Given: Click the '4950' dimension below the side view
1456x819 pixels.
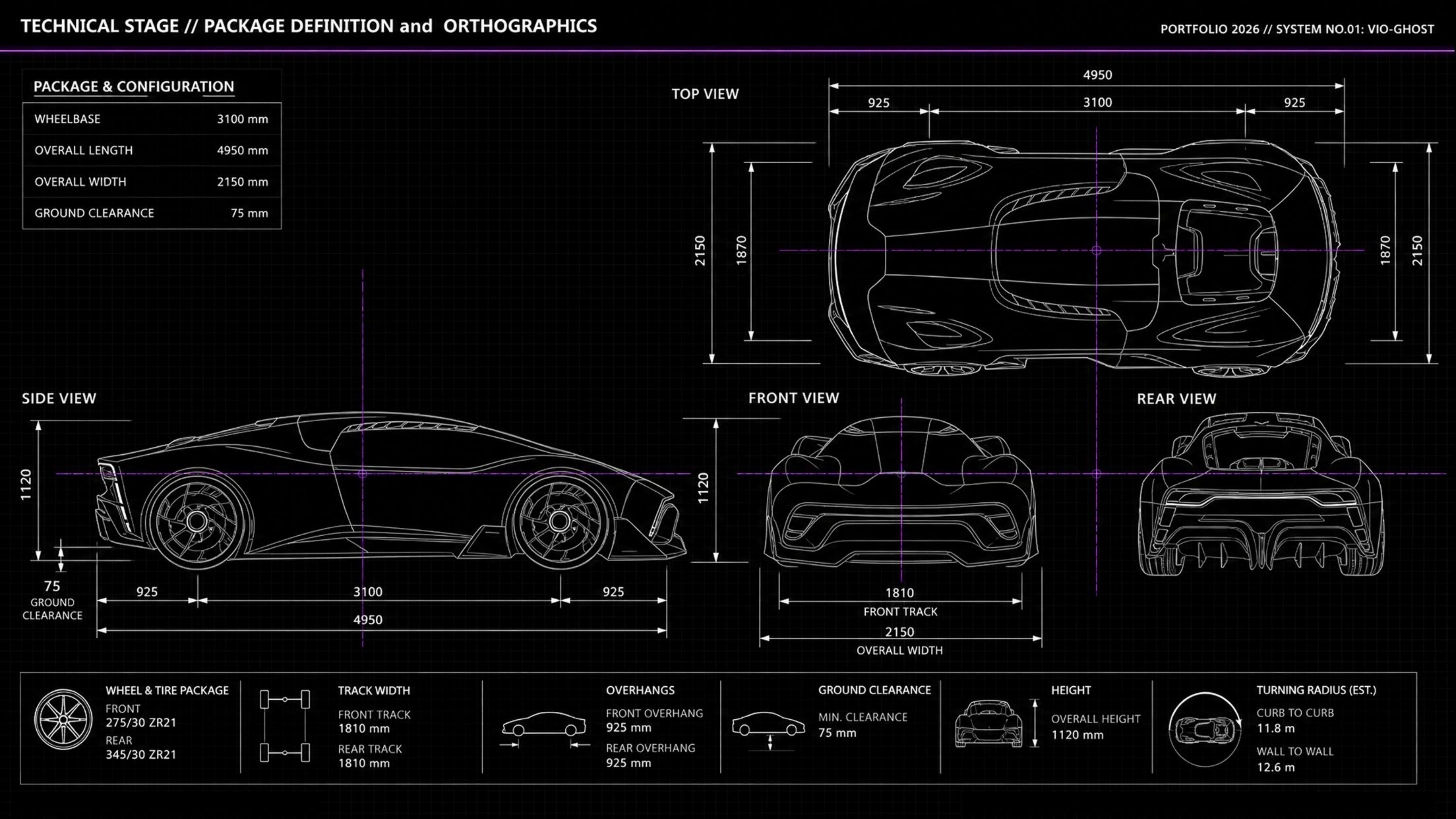Looking at the screenshot, I should click(x=368, y=620).
